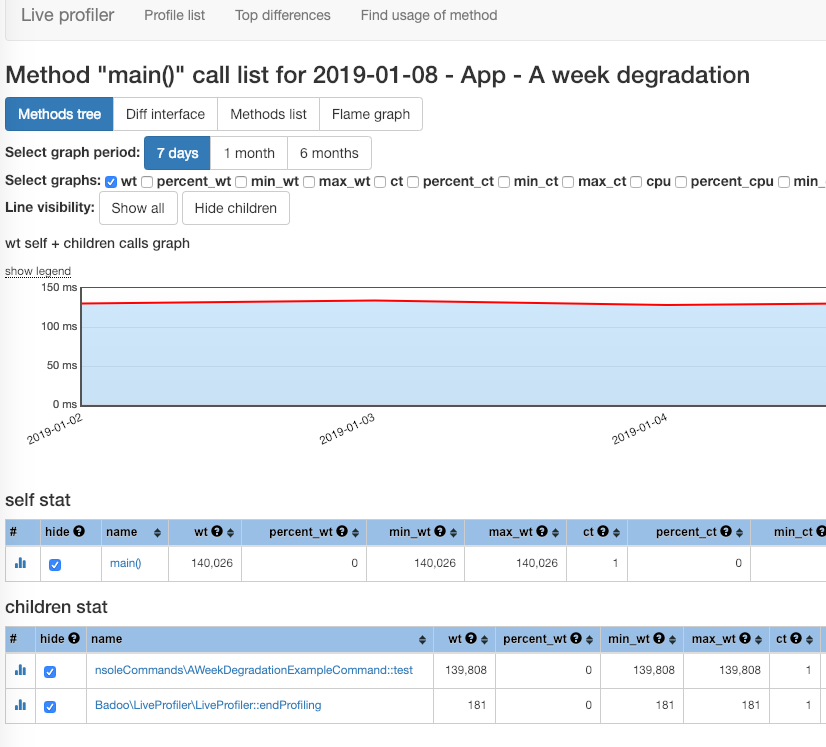Expand the chart with show legend

(38, 271)
